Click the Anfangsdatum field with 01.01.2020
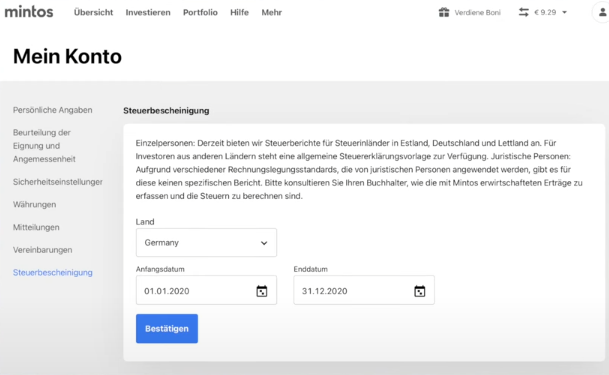This screenshot has width=609, height=375. tap(206, 290)
